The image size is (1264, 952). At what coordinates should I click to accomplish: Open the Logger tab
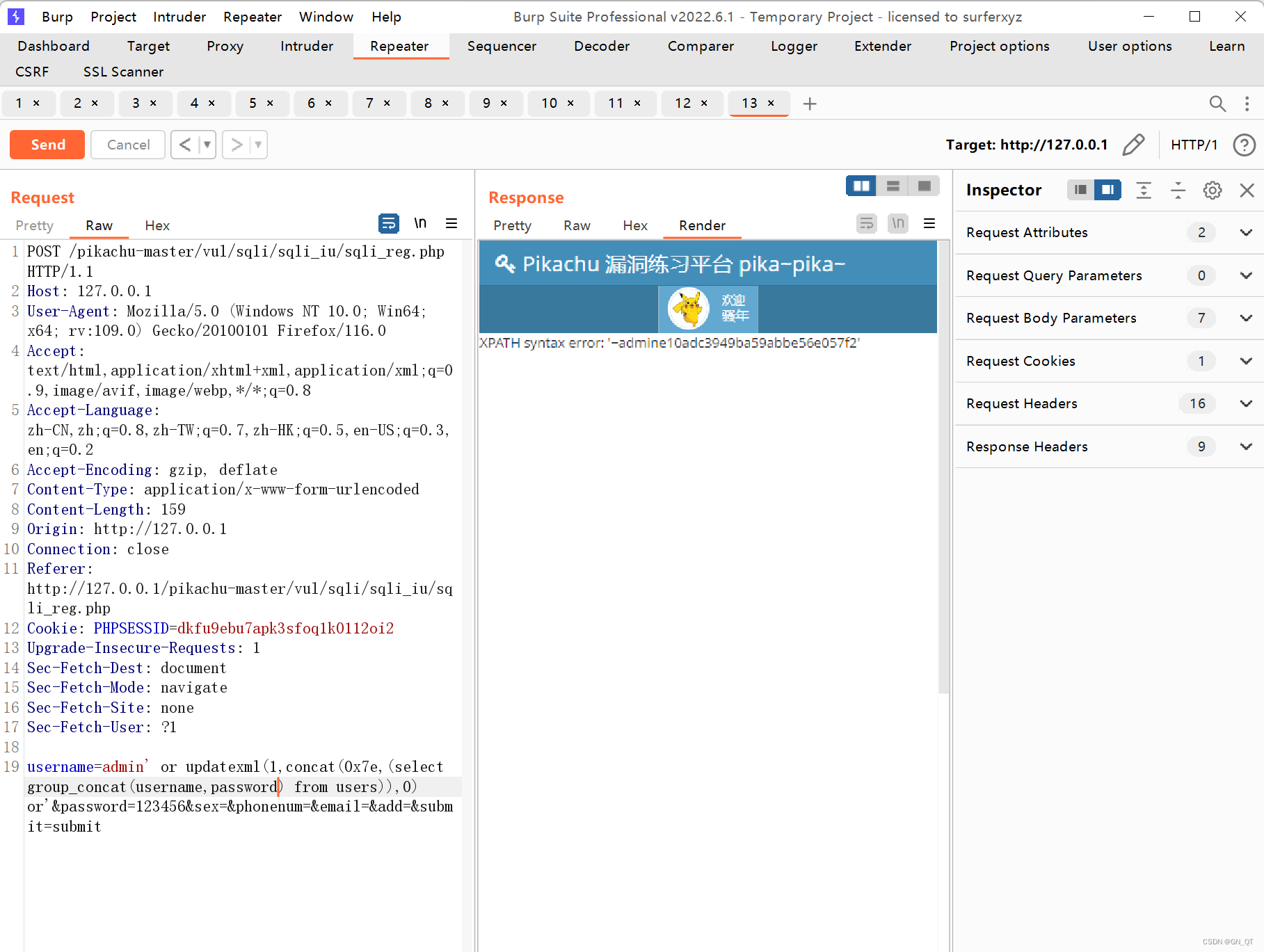[x=794, y=46]
